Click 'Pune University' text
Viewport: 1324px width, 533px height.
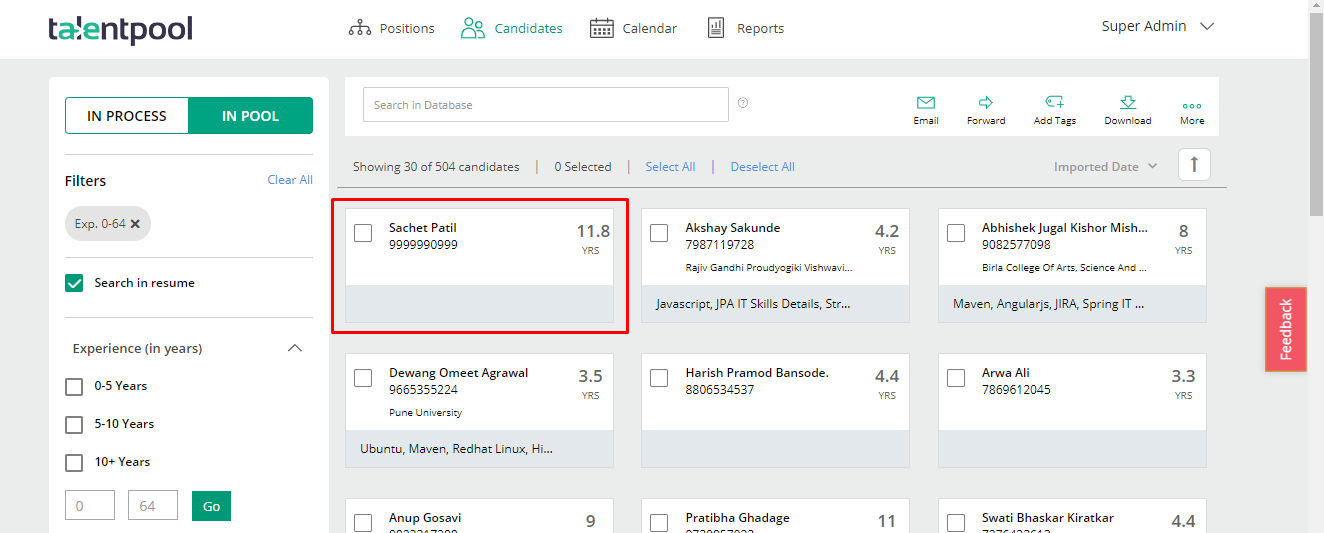click(x=426, y=413)
